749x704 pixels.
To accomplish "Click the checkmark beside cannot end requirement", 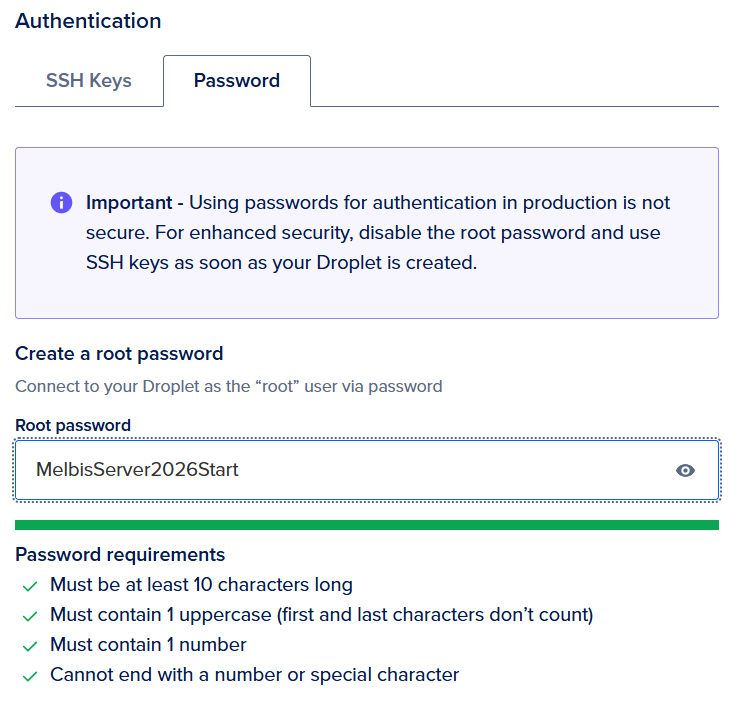I will (x=30, y=676).
